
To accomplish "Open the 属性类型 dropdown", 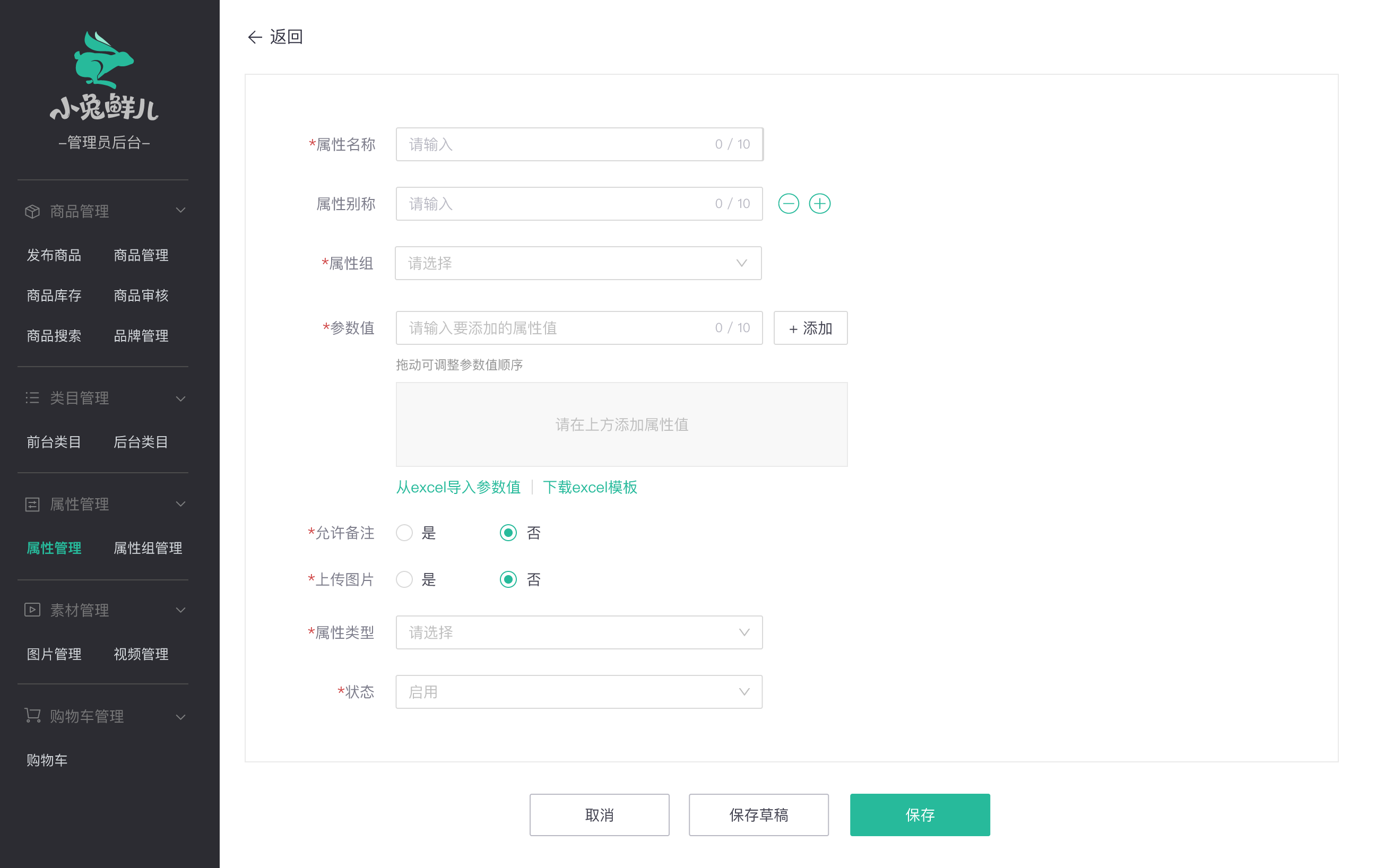I will pos(579,632).
